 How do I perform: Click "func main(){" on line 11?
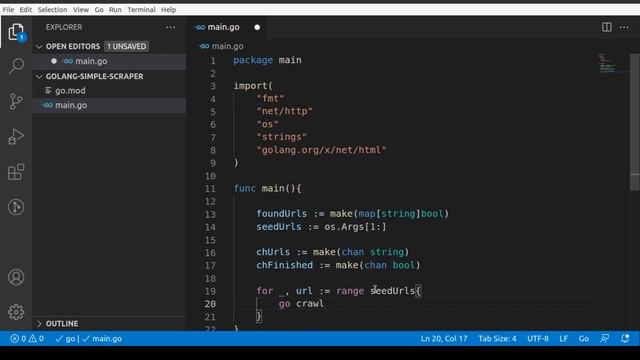pyautogui.click(x=267, y=189)
